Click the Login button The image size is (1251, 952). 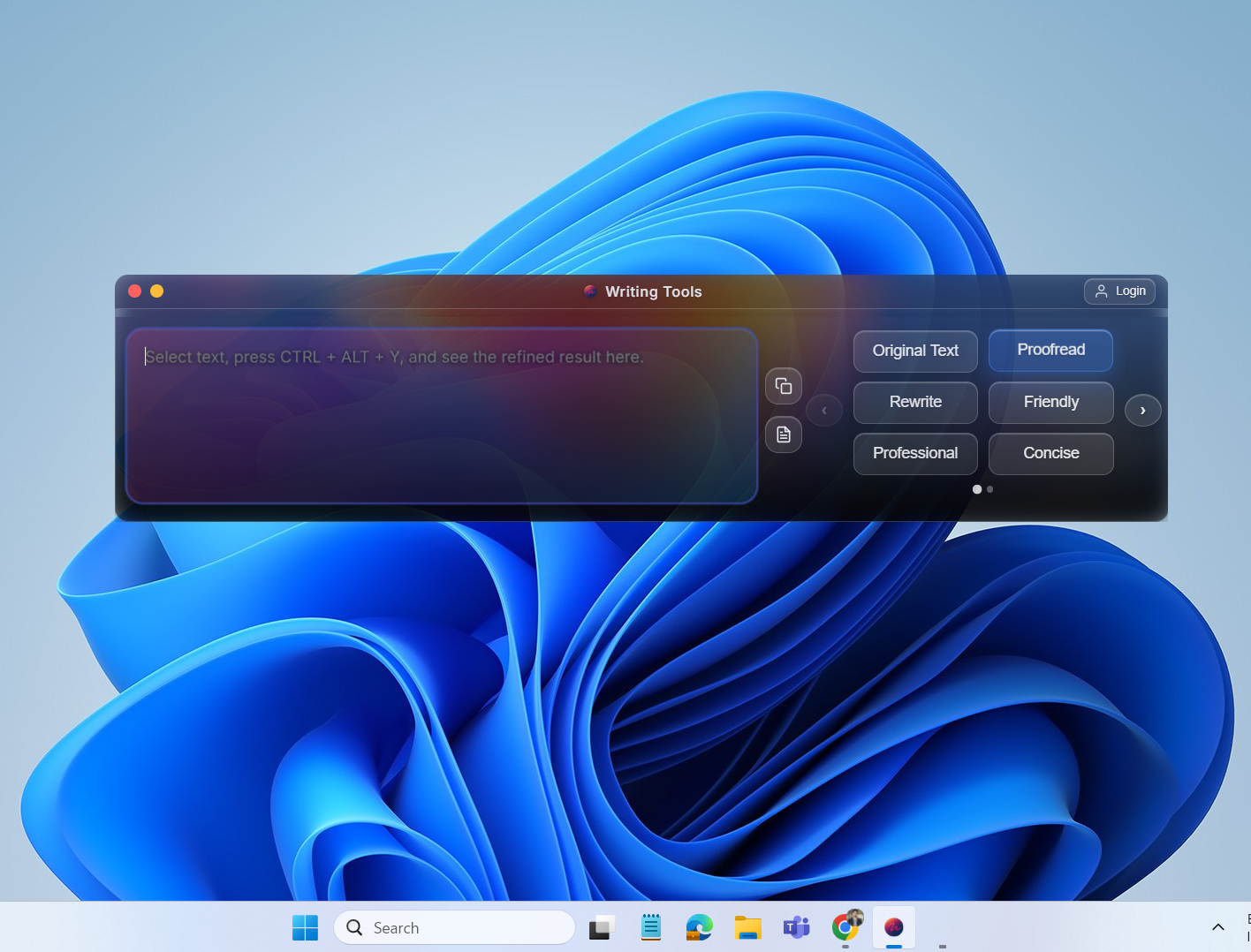pyautogui.click(x=1119, y=291)
